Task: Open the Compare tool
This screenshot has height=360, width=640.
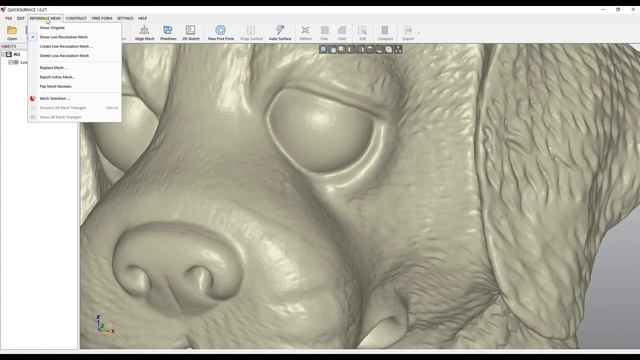Action: 385,33
